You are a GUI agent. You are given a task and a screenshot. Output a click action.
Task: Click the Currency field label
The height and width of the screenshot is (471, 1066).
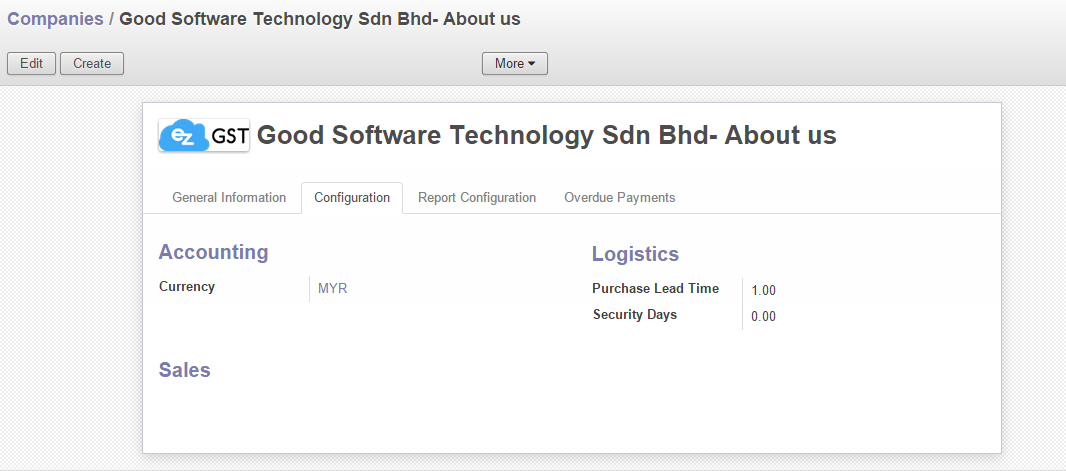click(x=187, y=287)
